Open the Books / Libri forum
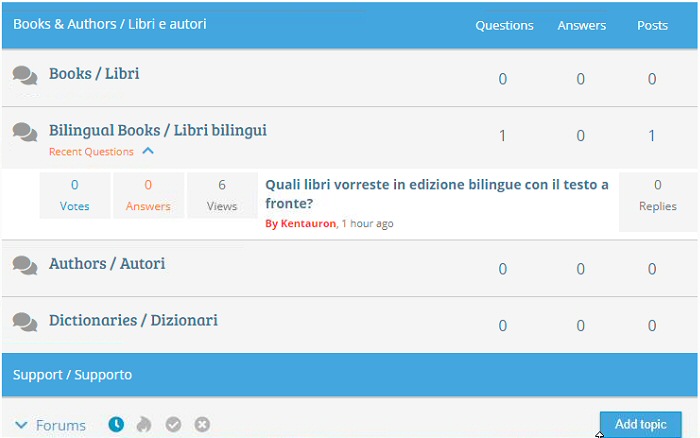700x438 pixels. click(94, 73)
